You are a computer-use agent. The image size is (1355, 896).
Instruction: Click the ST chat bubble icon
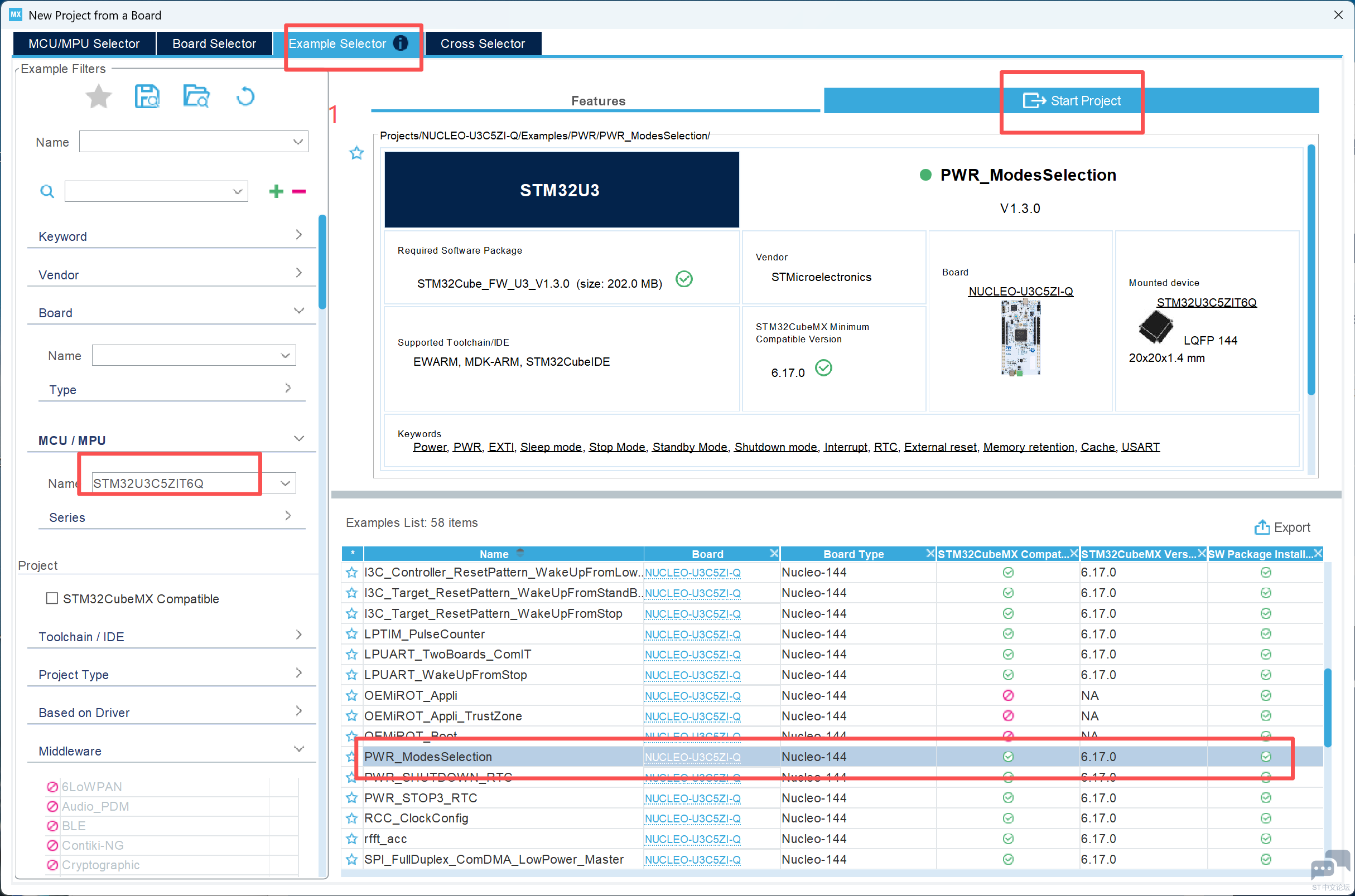point(1330,865)
